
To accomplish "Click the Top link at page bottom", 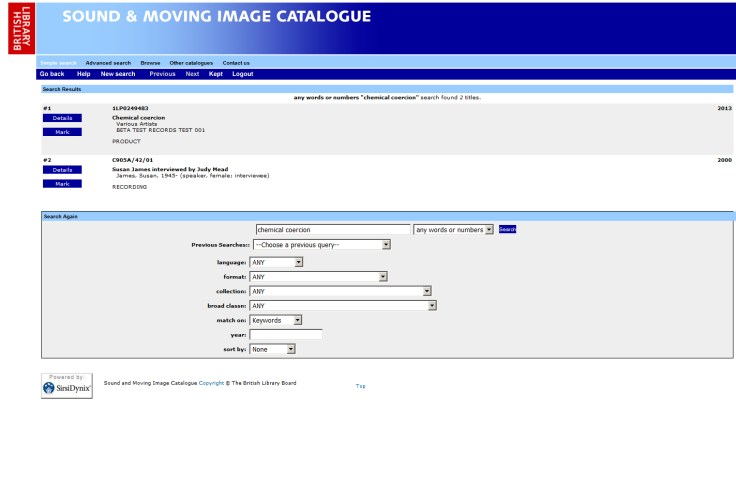I will (361, 386).
